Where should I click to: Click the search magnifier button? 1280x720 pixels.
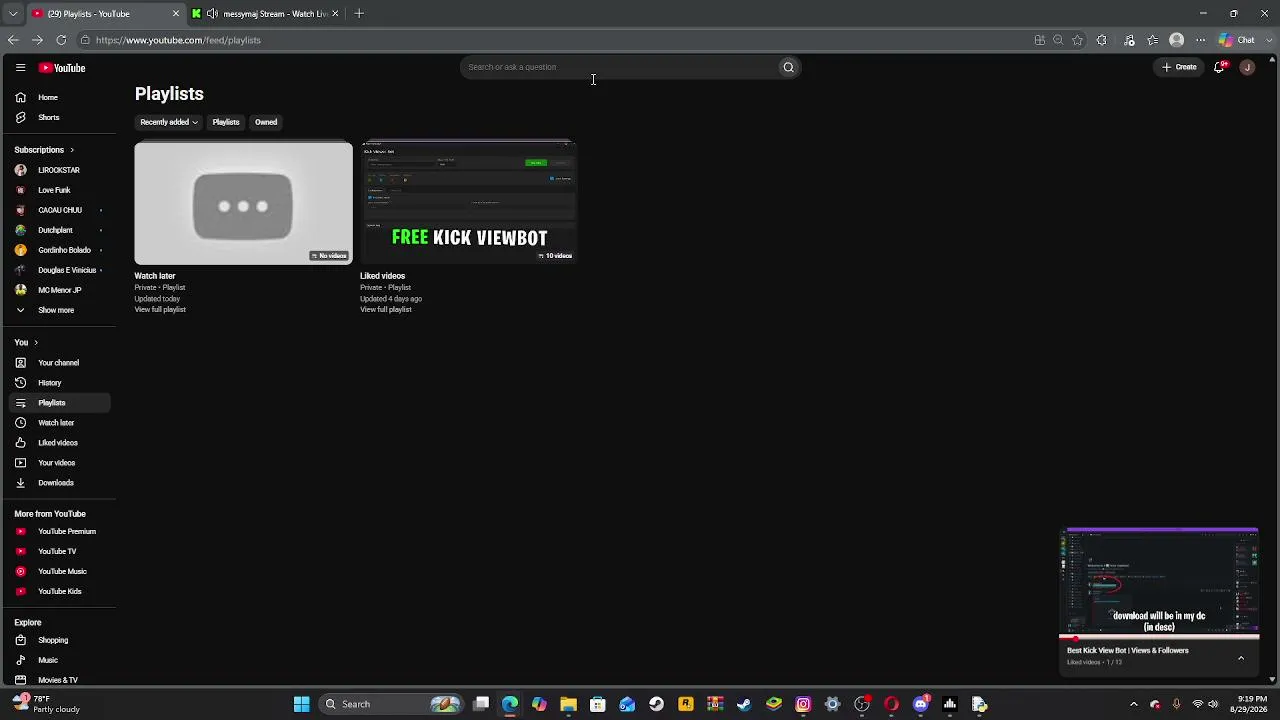[788, 67]
